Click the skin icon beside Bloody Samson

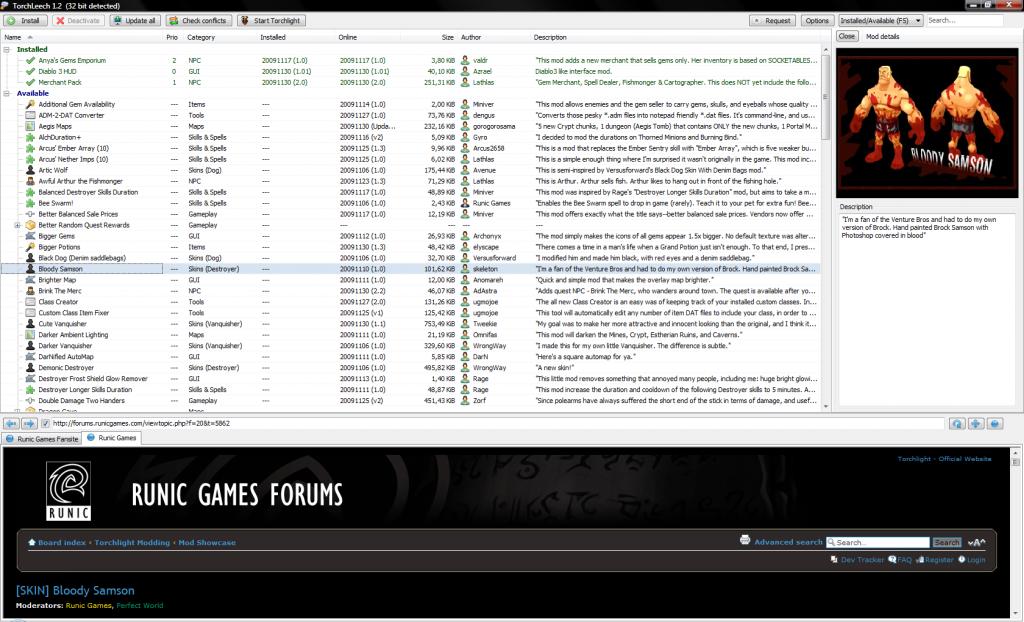[30, 269]
